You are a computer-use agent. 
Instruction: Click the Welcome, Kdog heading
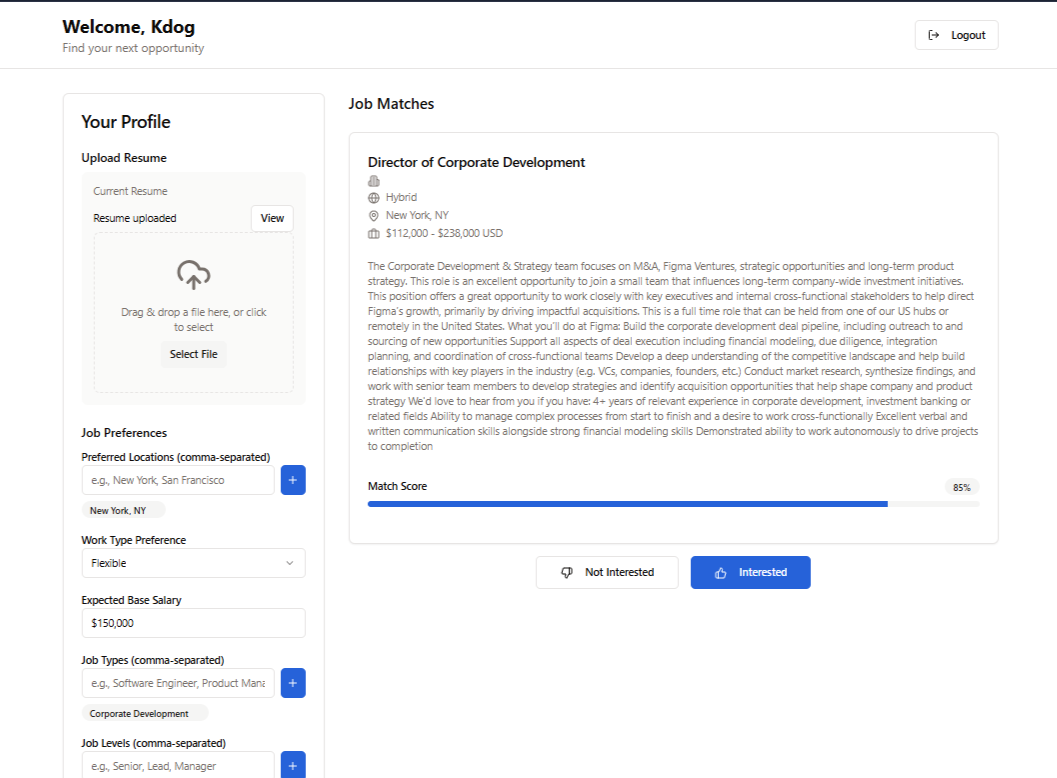tap(129, 27)
